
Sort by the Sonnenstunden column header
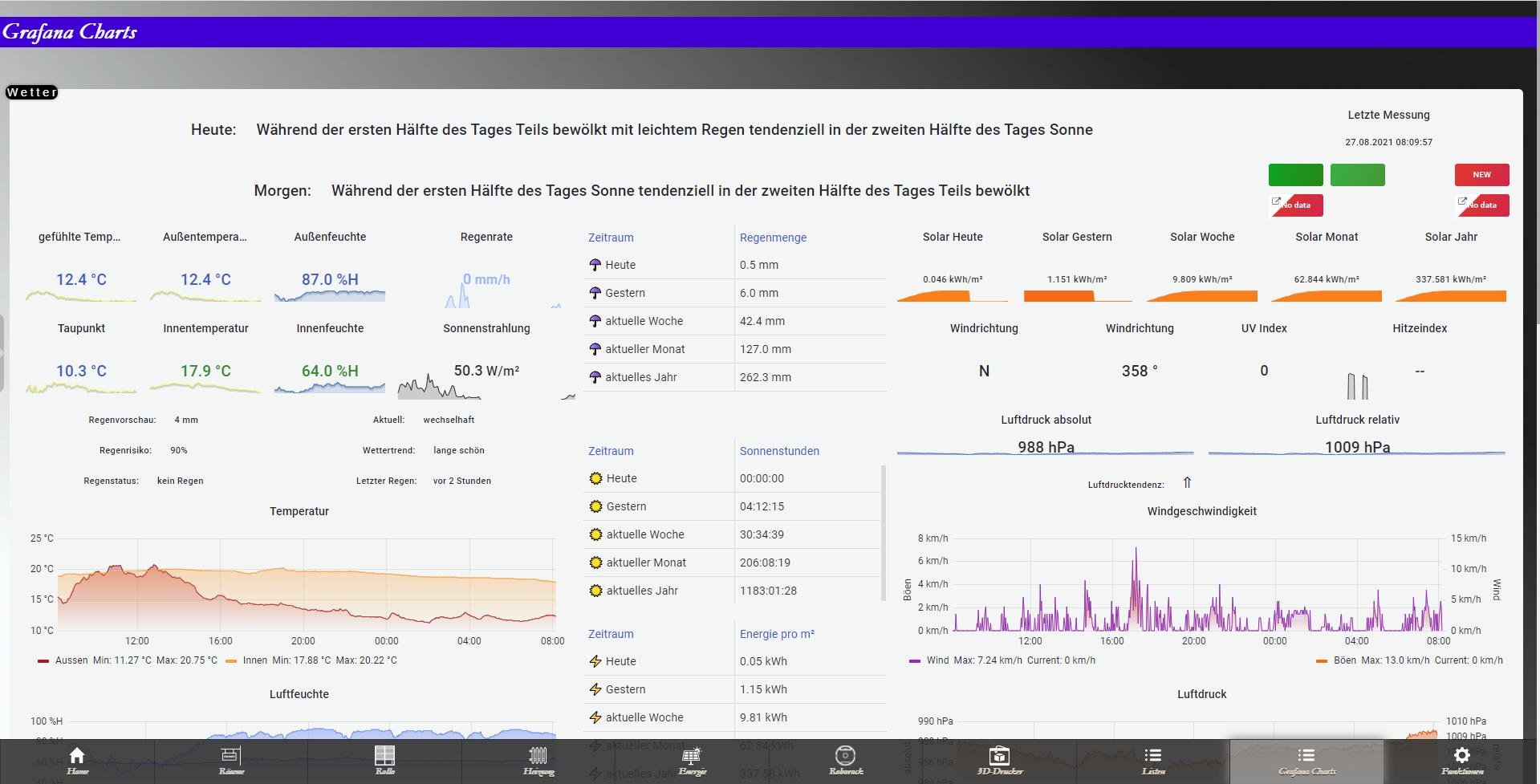point(779,451)
